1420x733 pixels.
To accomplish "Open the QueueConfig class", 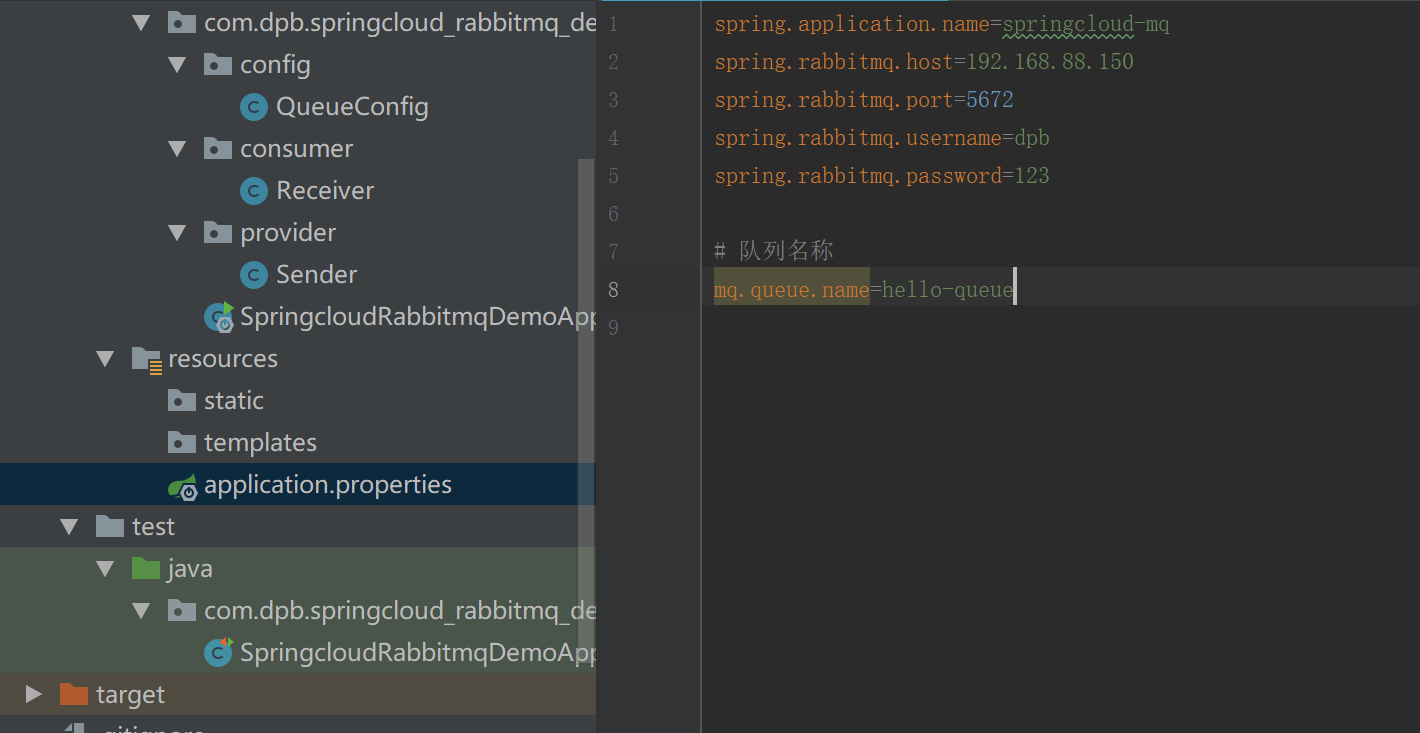I will (352, 107).
